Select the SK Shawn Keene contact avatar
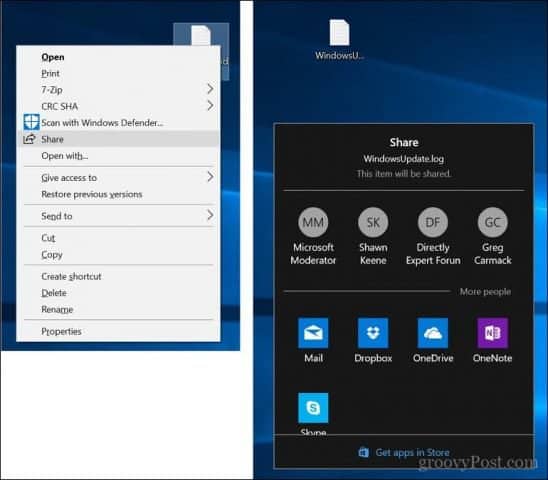 (x=373, y=222)
